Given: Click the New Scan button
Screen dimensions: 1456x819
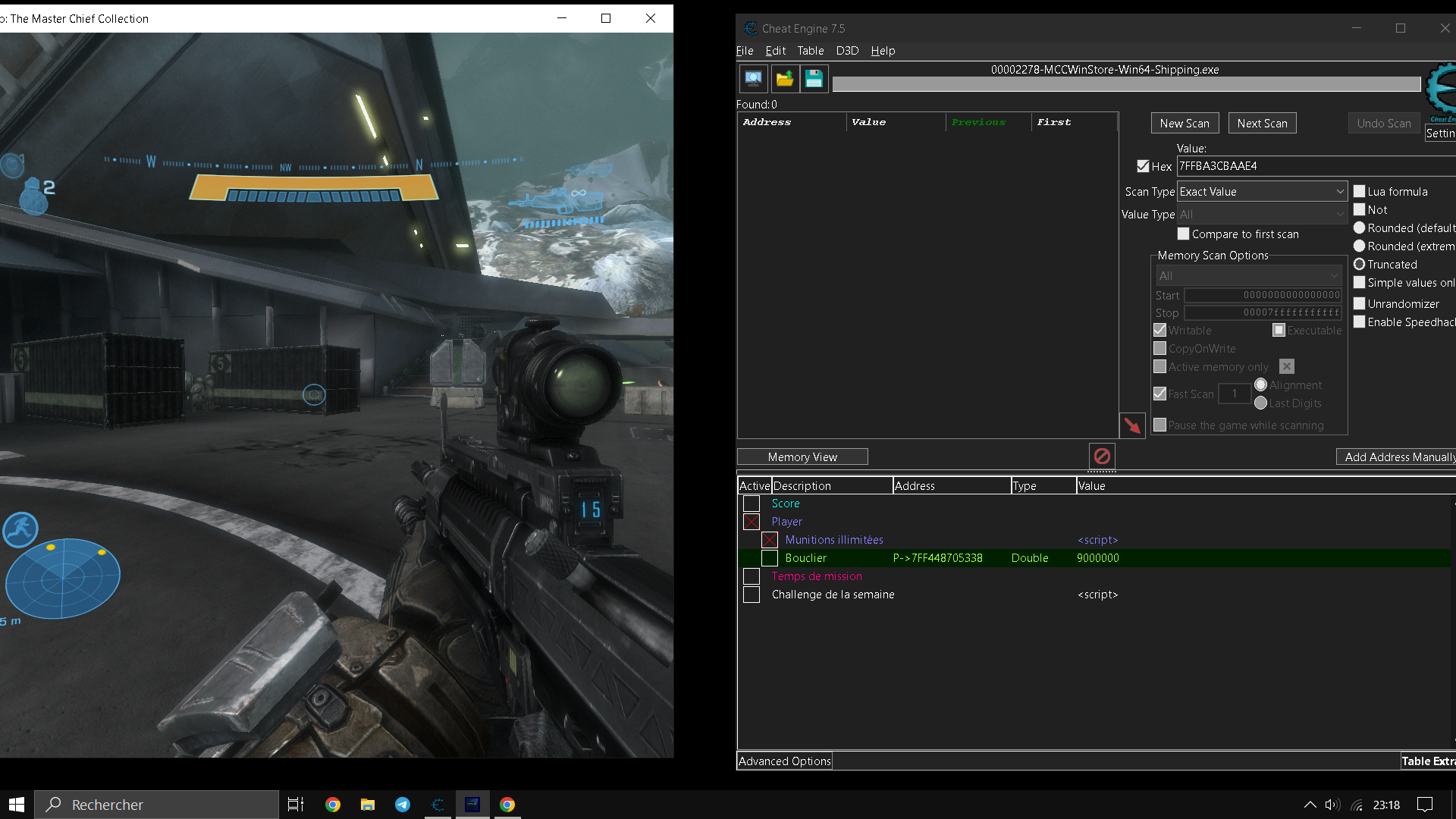Looking at the screenshot, I should [x=1184, y=123].
